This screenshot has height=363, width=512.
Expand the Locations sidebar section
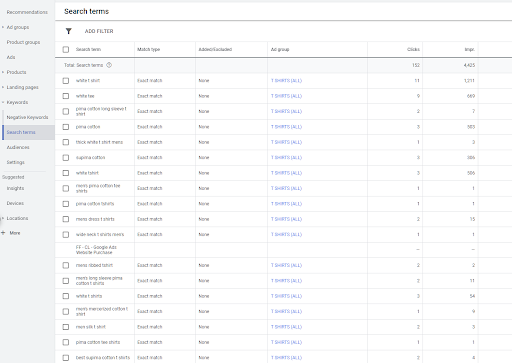pyautogui.click(x=3, y=218)
